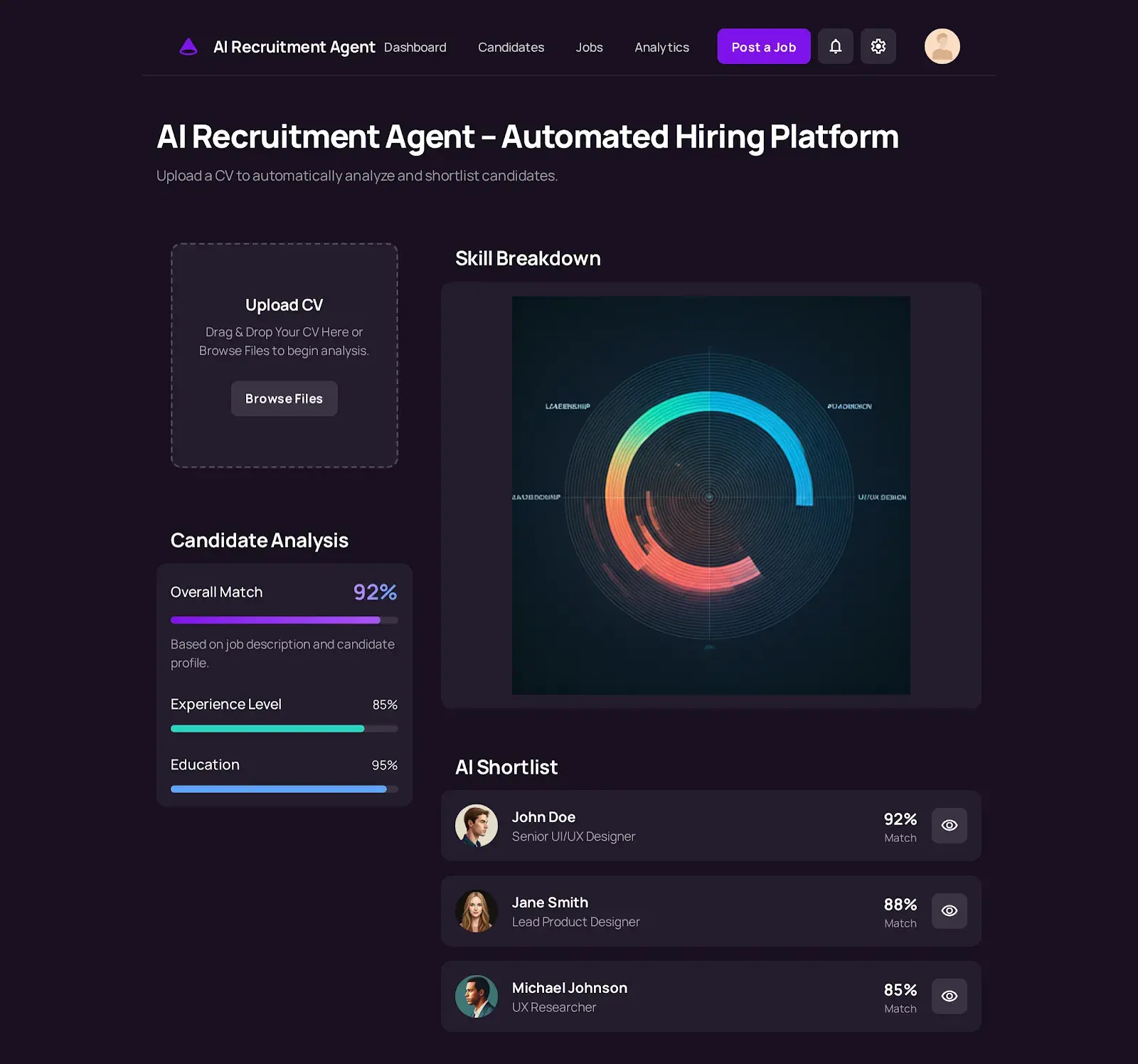This screenshot has height=1064, width=1138.
Task: Click the UX Researcher title
Action: point(554,1007)
